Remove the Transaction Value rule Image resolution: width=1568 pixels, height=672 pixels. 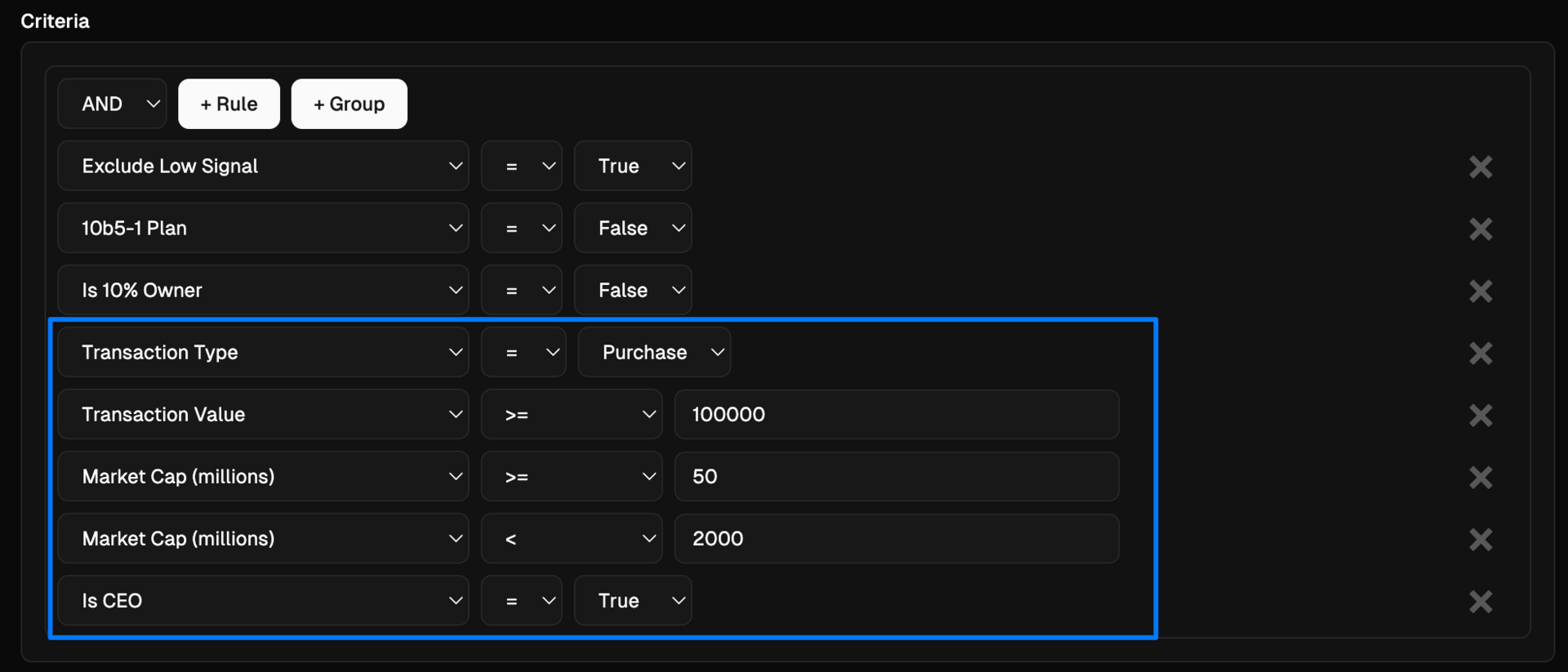pos(1480,415)
